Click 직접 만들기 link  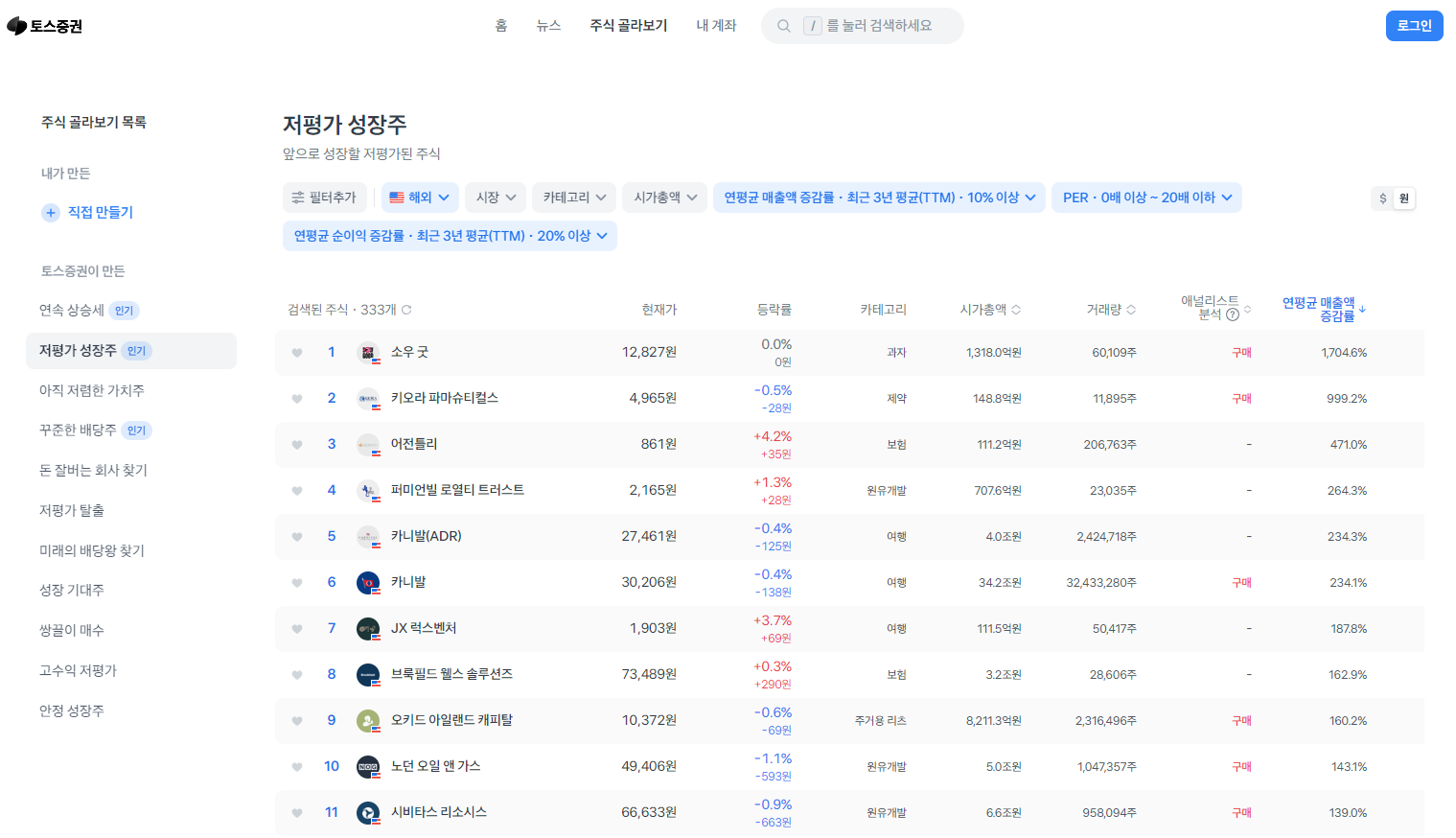click(x=101, y=213)
